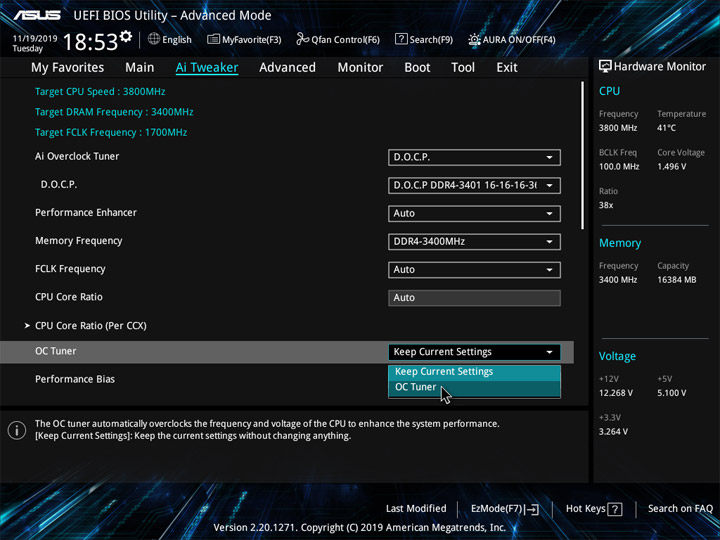
Task: Click the English language label
Action: point(177,40)
